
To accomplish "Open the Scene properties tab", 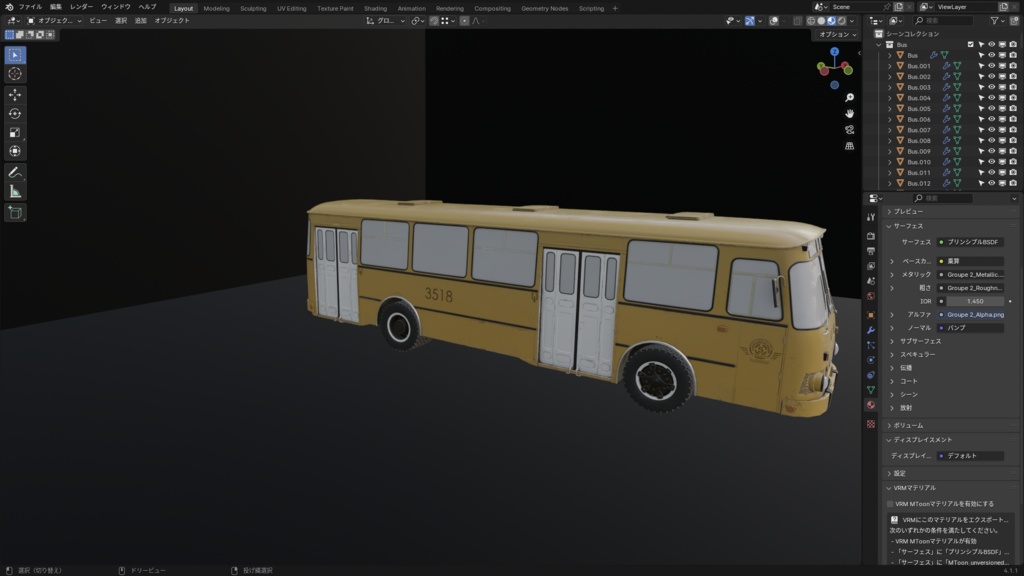I will pyautogui.click(x=871, y=281).
